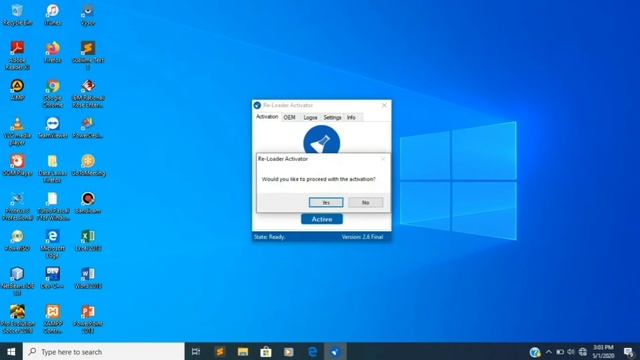Open IBM Rational Rose desktop shortcut
This screenshot has height=360, width=640.
click(x=88, y=93)
